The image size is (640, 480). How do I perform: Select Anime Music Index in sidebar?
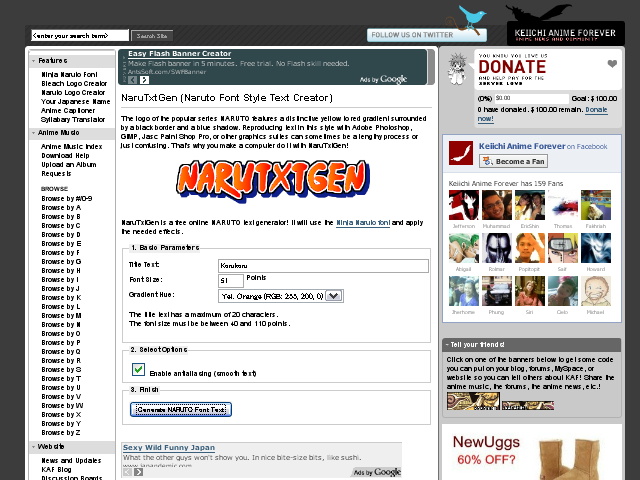click(x=71, y=146)
